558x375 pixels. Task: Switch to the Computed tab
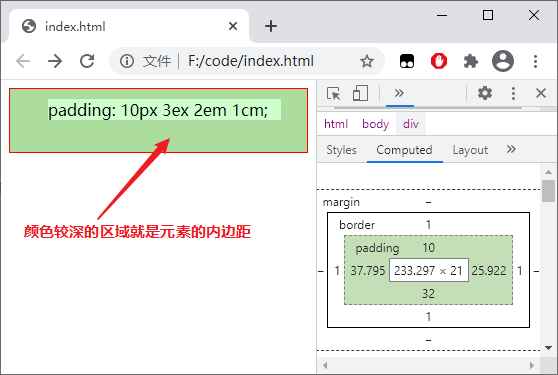[404, 150]
